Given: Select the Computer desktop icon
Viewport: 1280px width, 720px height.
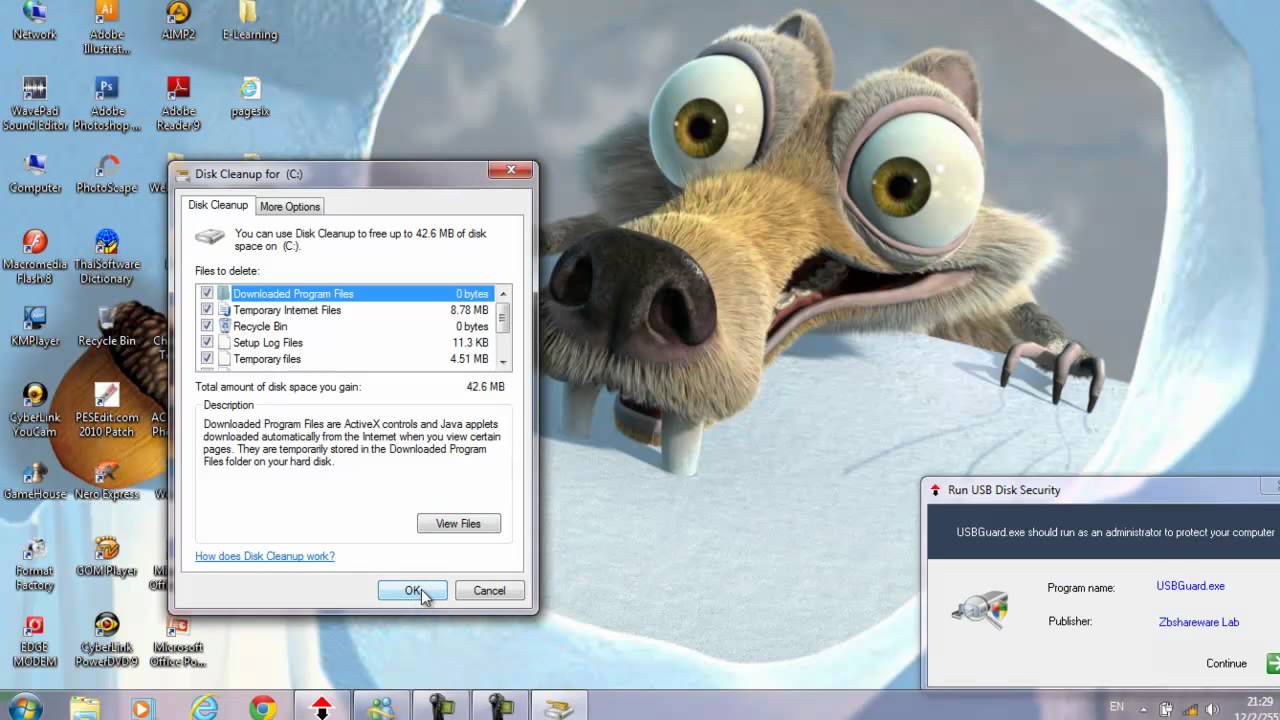Looking at the screenshot, I should 35,173.
